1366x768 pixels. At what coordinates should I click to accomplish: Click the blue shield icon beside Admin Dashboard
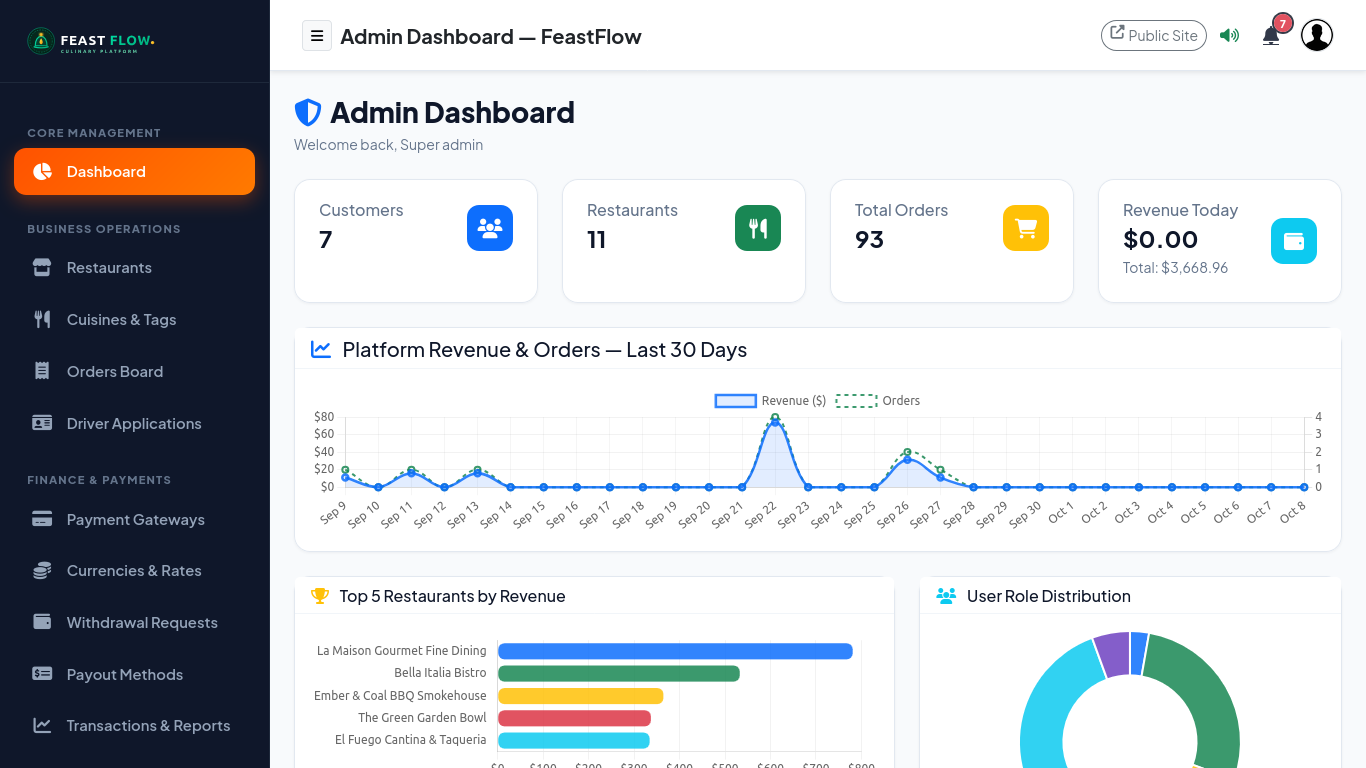click(308, 112)
